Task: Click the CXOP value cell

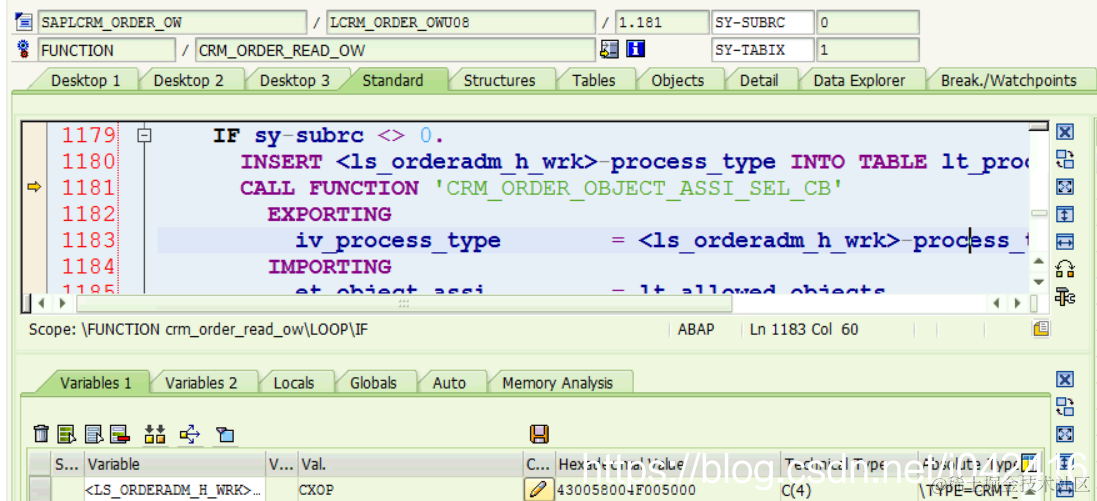Action: pos(411,489)
